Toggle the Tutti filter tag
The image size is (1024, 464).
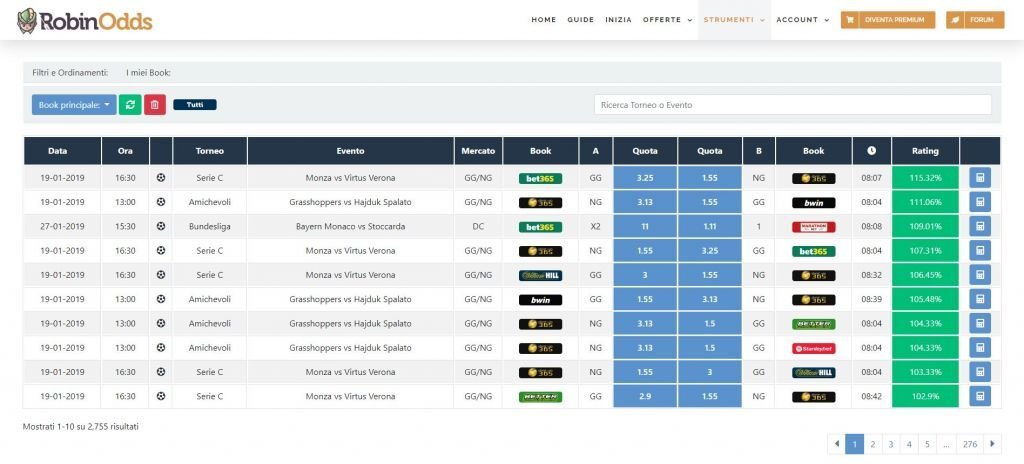[x=195, y=105]
